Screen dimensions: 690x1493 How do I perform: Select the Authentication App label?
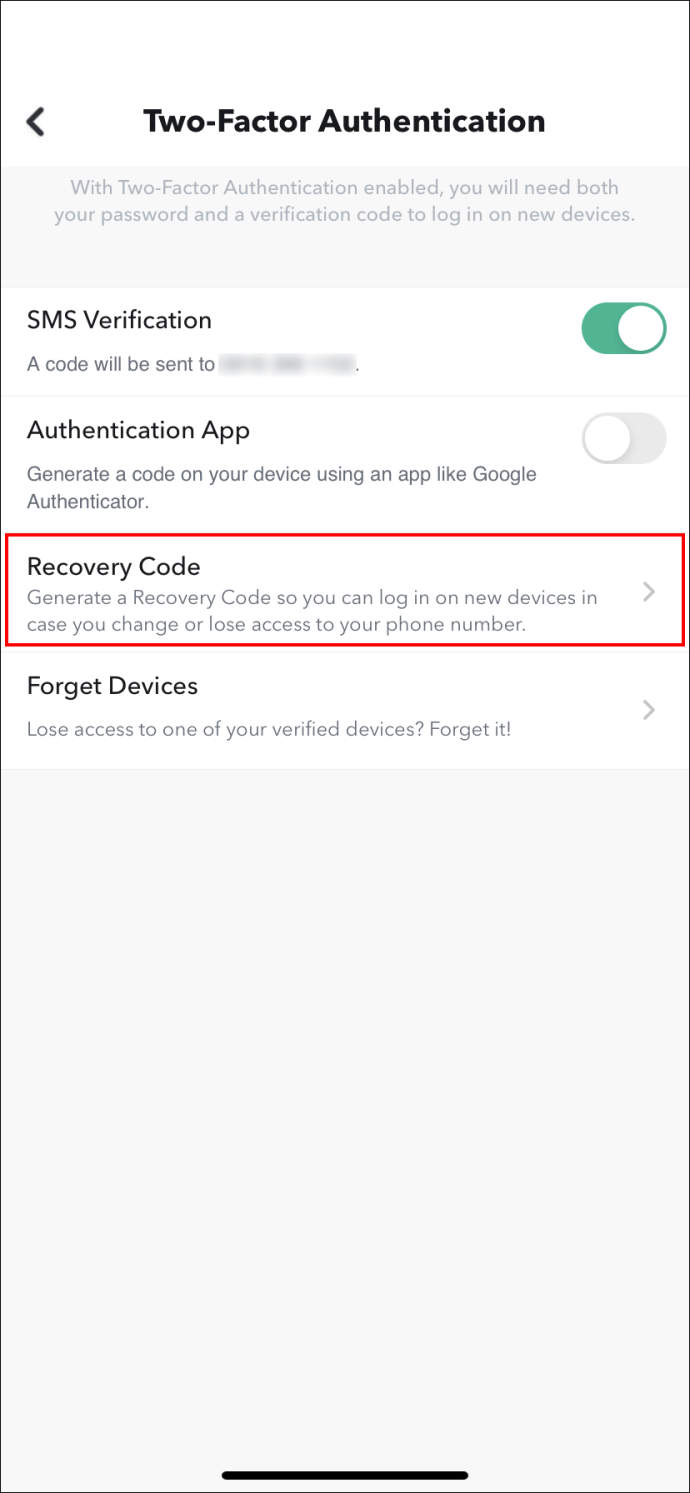(138, 431)
